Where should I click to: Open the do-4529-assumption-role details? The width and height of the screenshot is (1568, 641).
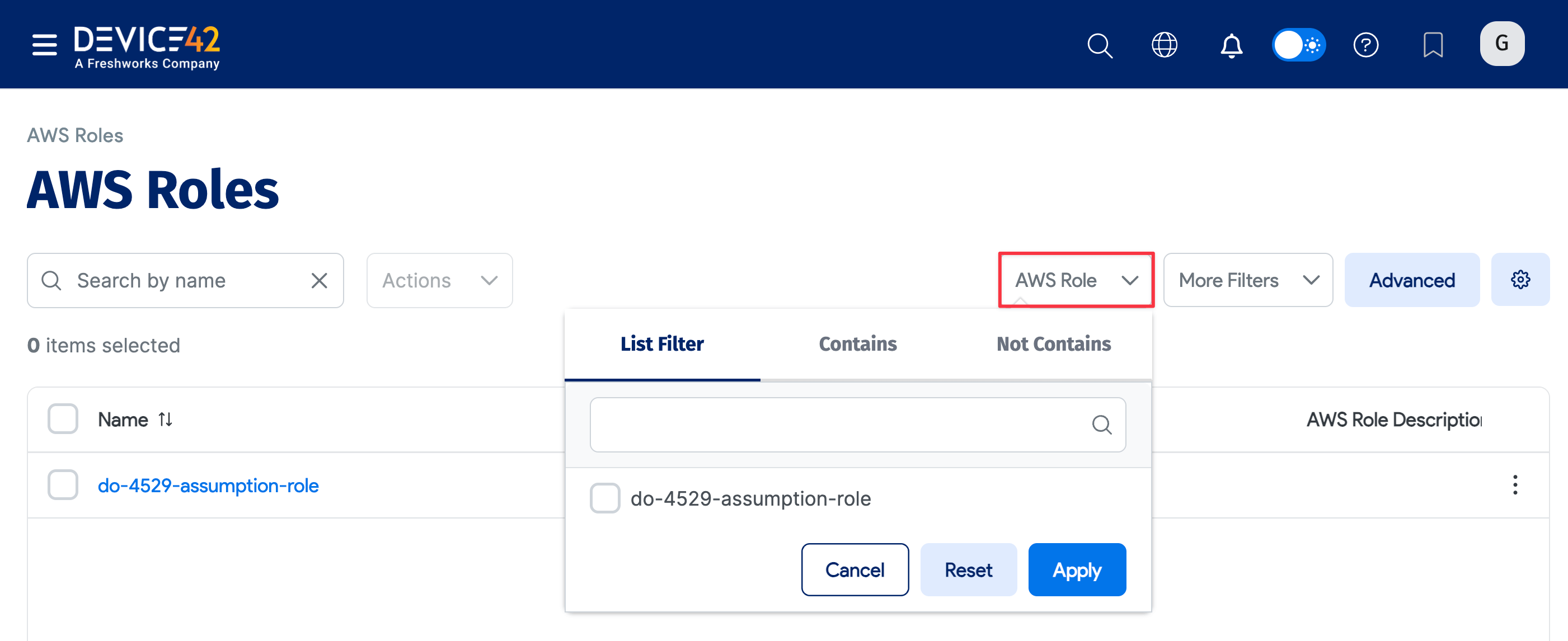tap(208, 486)
